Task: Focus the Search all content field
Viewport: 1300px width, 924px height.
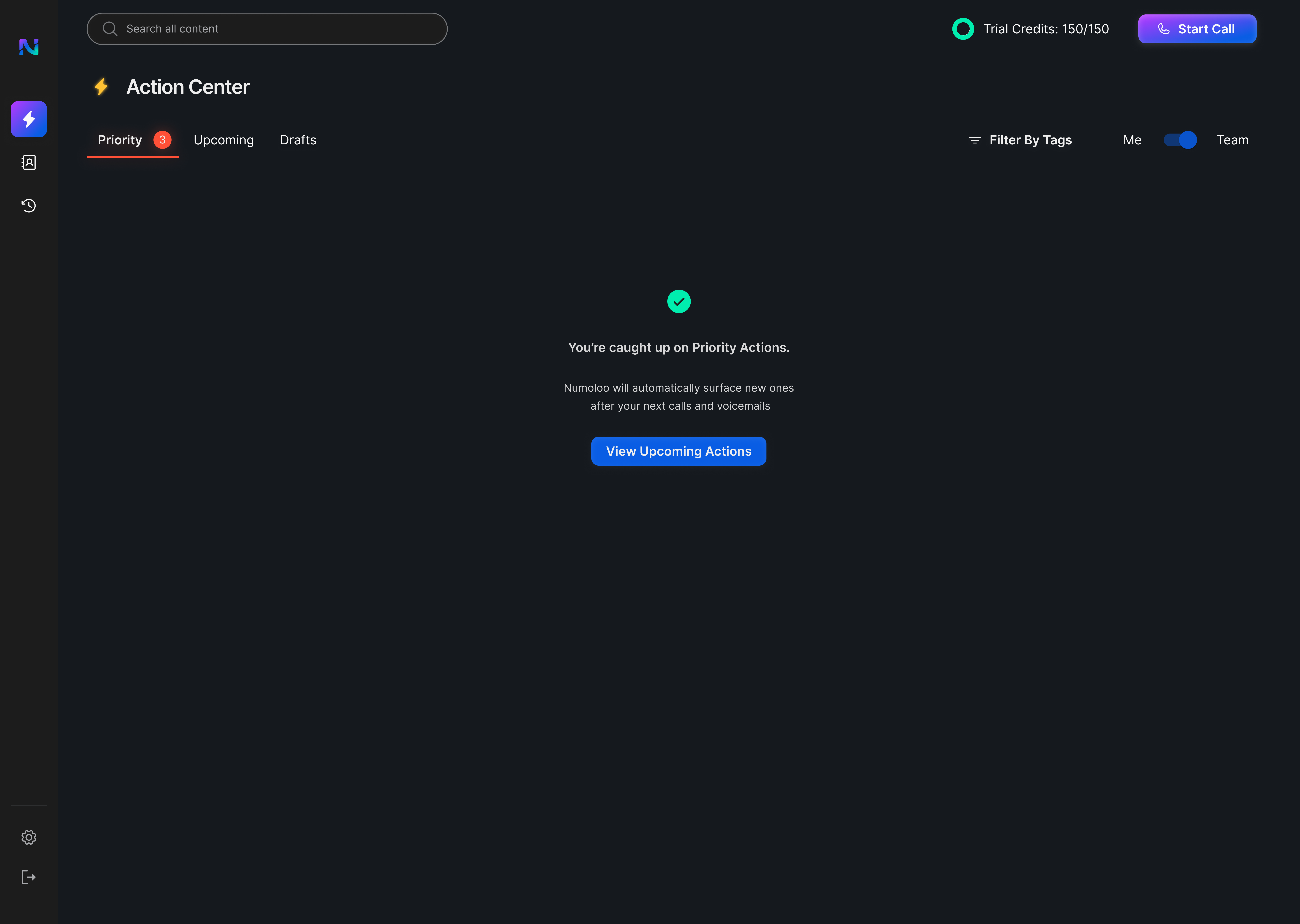Action: (267, 29)
